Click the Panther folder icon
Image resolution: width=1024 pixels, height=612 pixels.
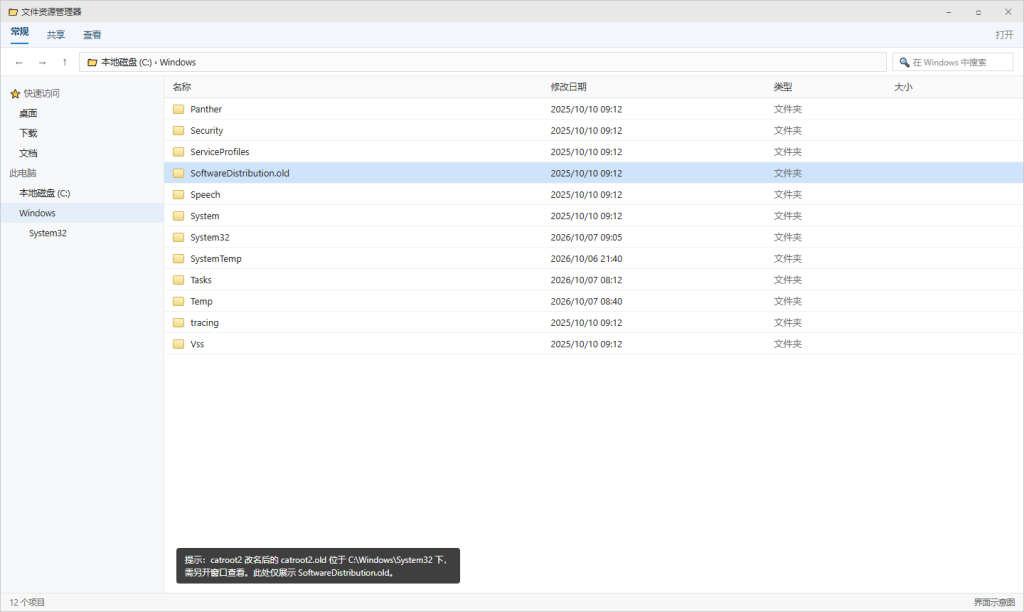[178, 109]
